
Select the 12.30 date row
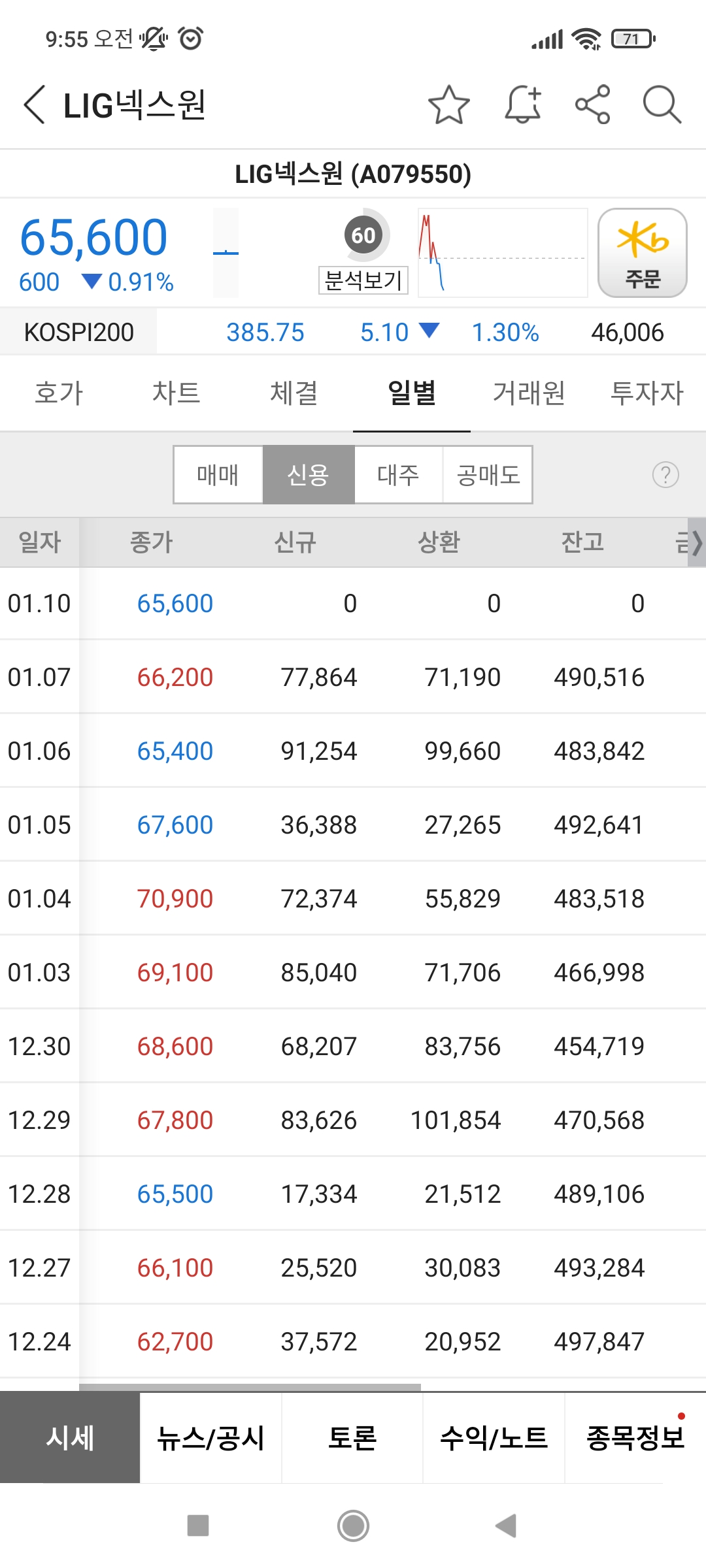[x=353, y=1046]
